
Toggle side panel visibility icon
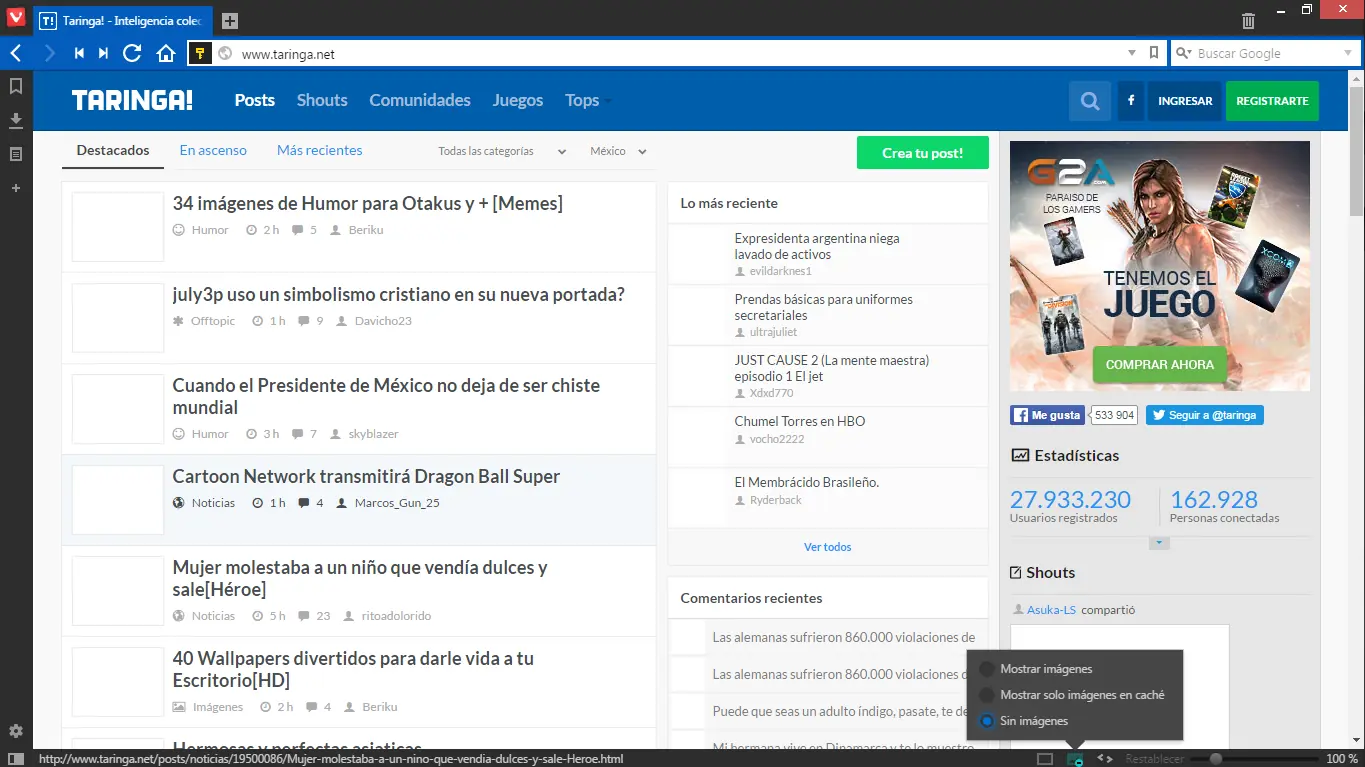[x=16, y=759]
